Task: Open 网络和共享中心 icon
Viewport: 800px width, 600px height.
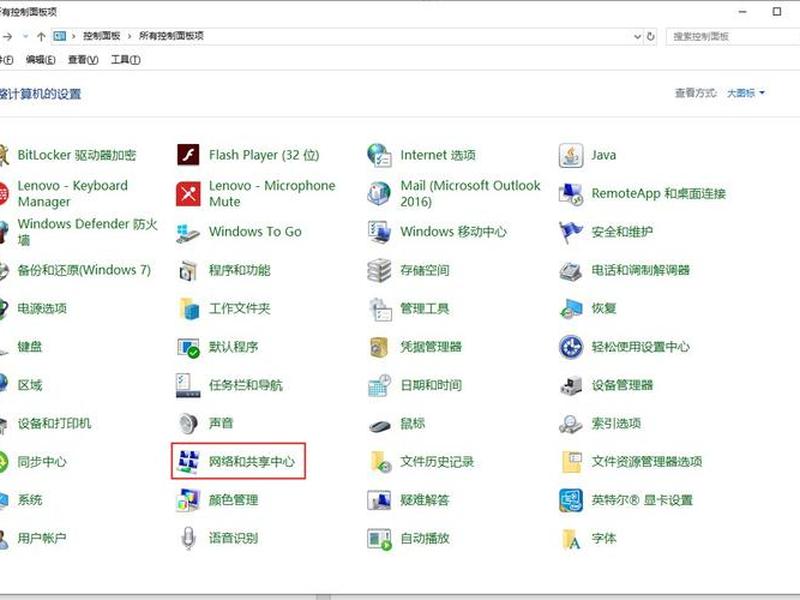Action: [188, 461]
